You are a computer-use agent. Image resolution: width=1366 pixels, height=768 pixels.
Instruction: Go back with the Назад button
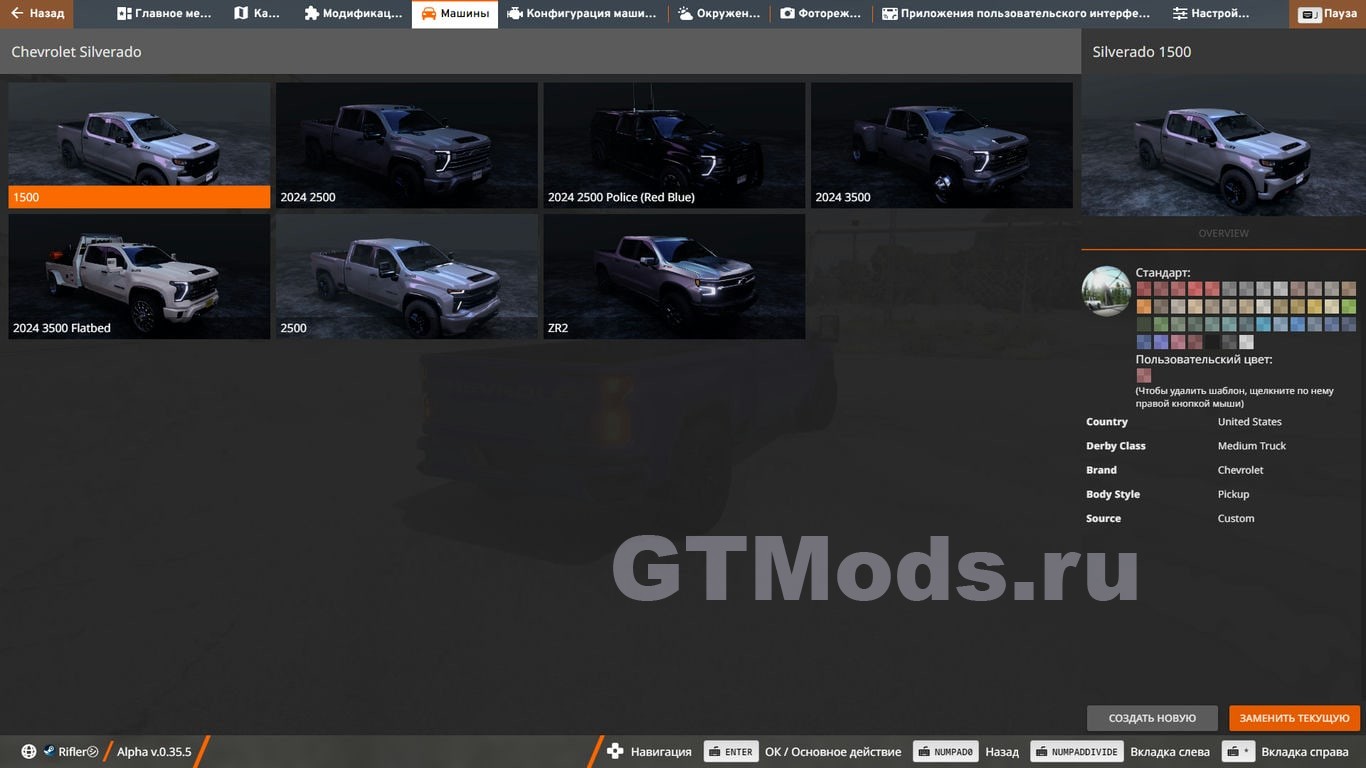(37, 14)
